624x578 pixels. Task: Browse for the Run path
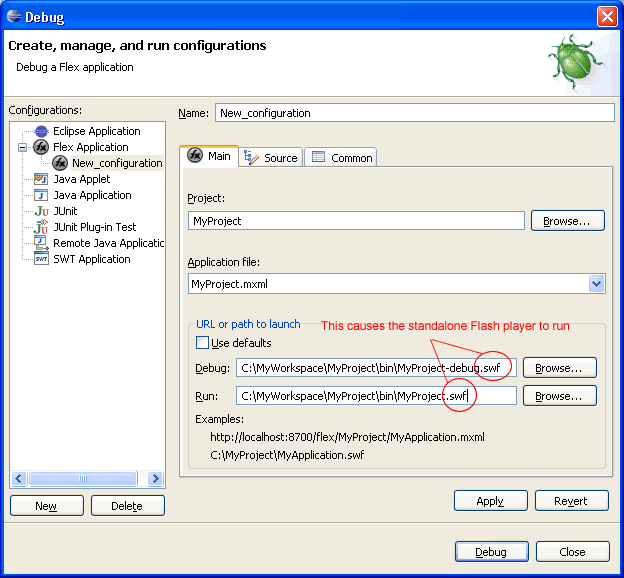[x=560, y=396]
